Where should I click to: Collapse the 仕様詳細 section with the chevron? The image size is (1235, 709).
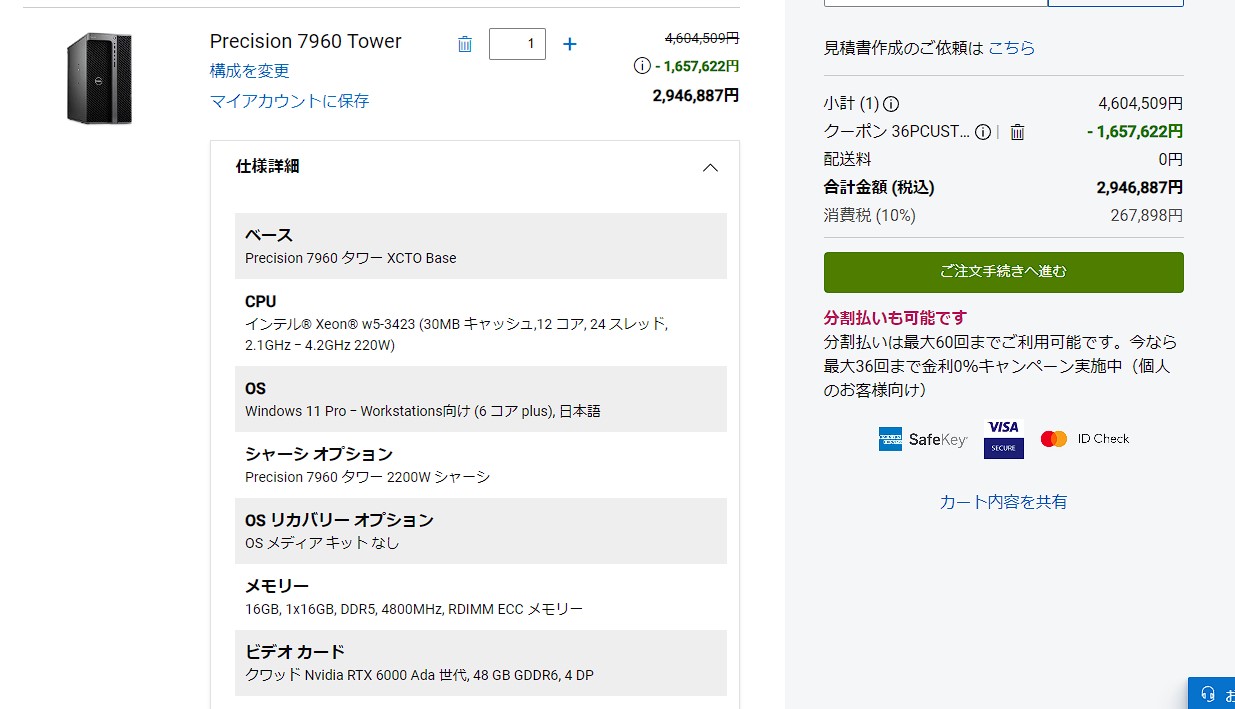click(x=710, y=168)
